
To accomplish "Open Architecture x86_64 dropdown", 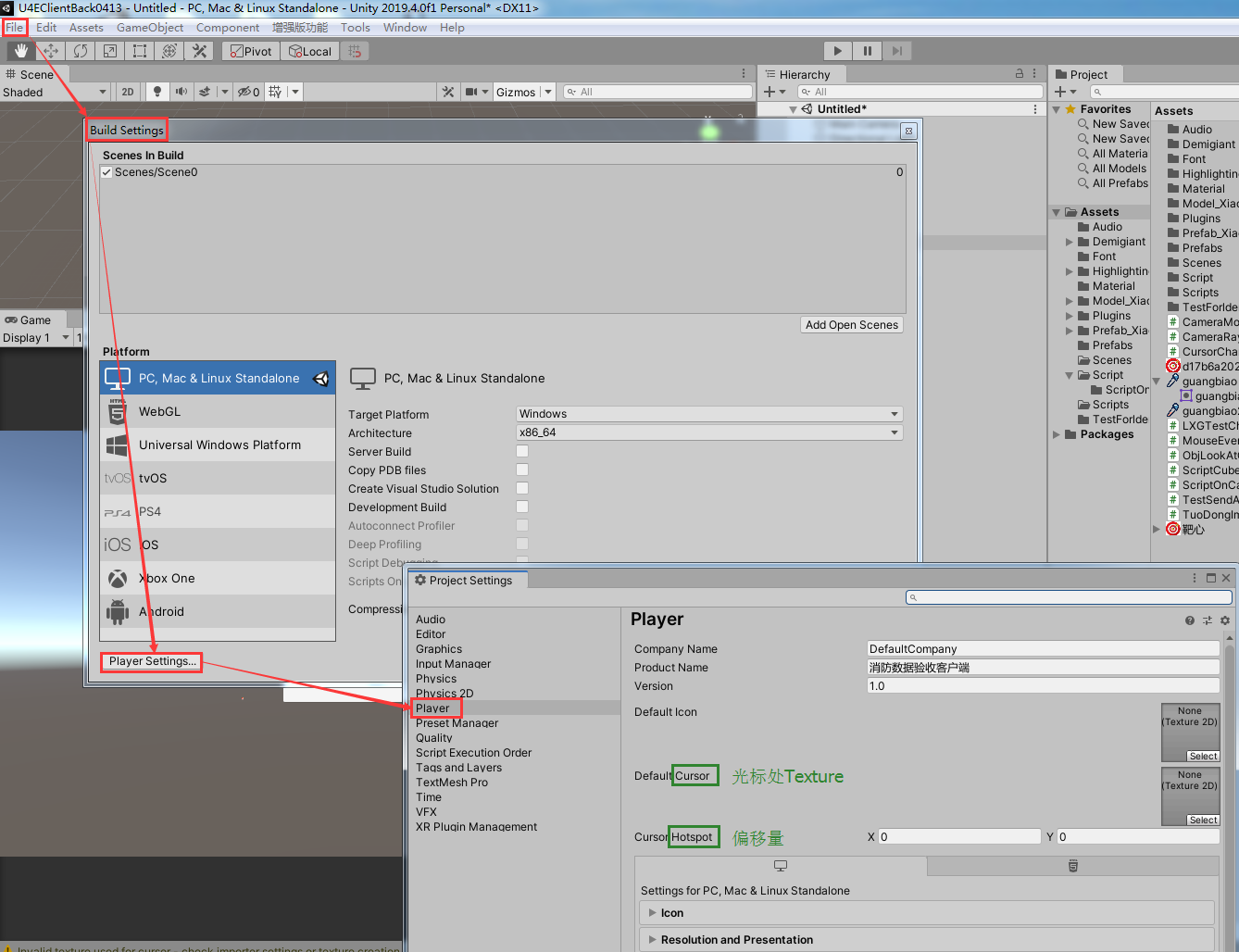I will 709,432.
